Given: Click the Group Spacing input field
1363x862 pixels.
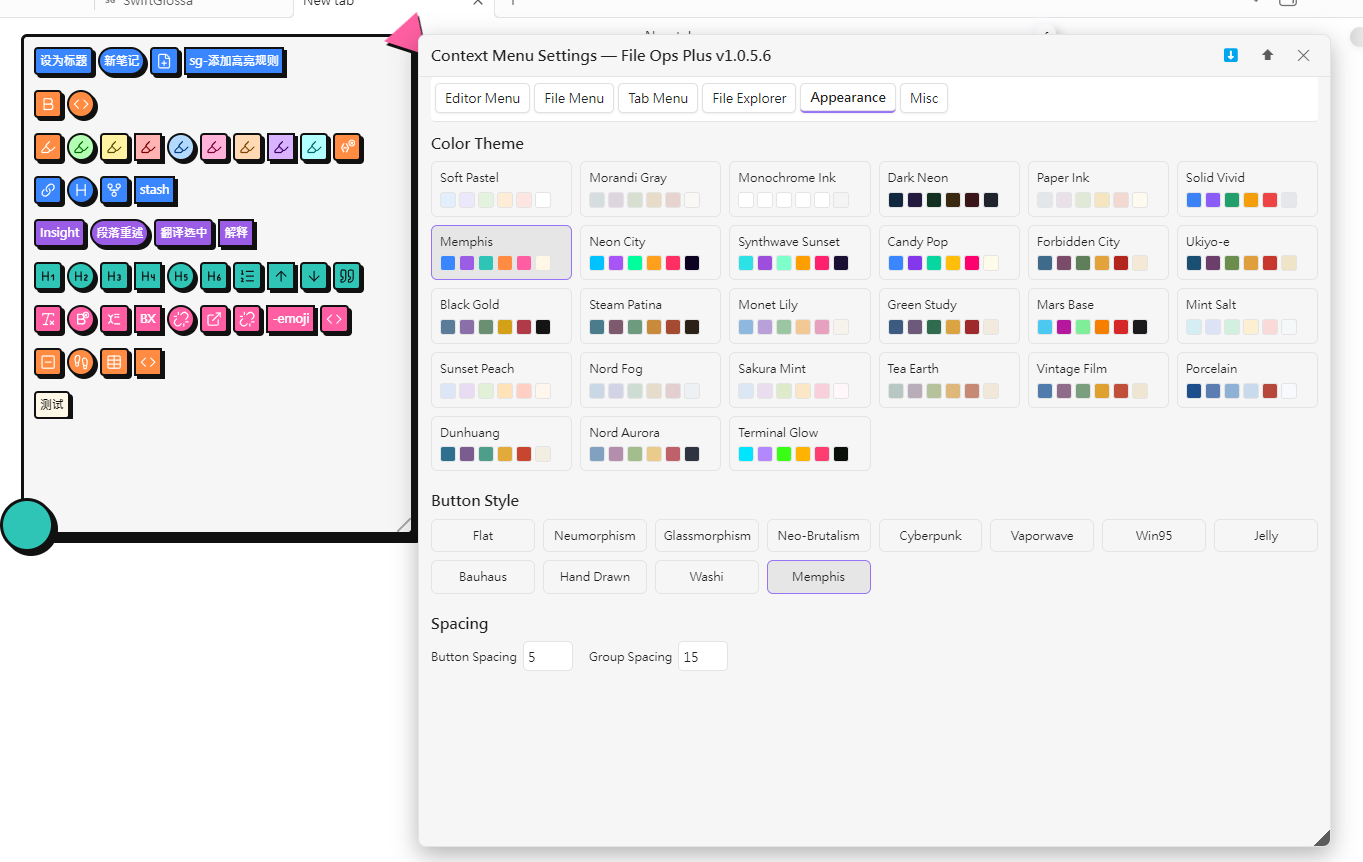Looking at the screenshot, I should [702, 657].
